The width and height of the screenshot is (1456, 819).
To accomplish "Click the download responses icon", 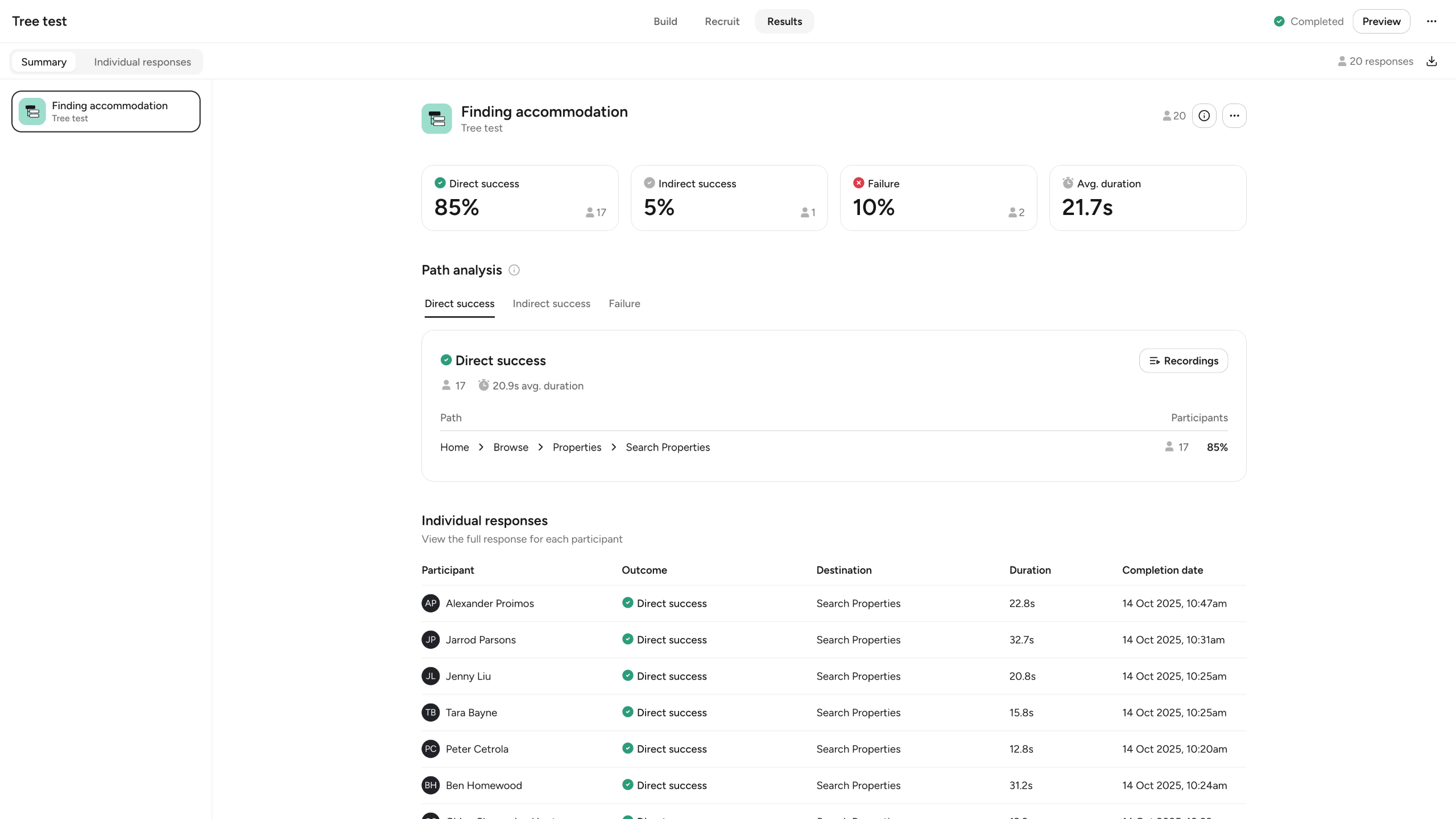I will pos(1432,61).
